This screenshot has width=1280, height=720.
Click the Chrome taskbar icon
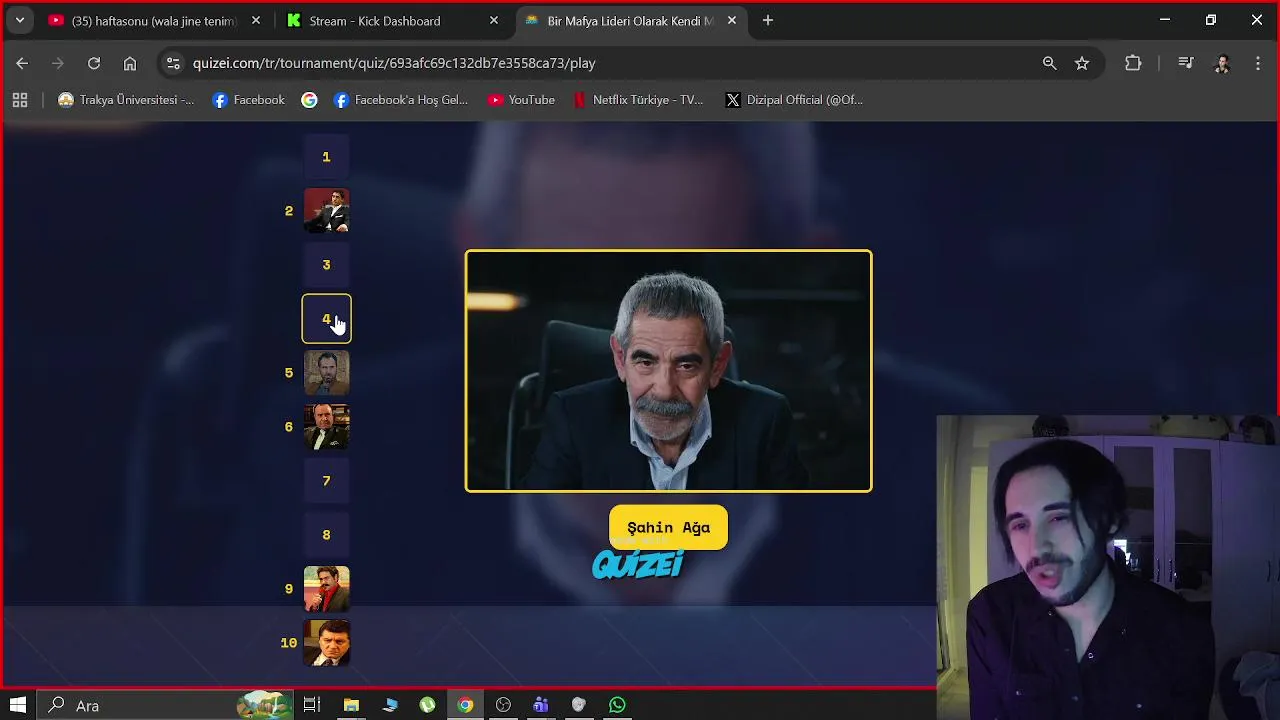click(x=465, y=705)
